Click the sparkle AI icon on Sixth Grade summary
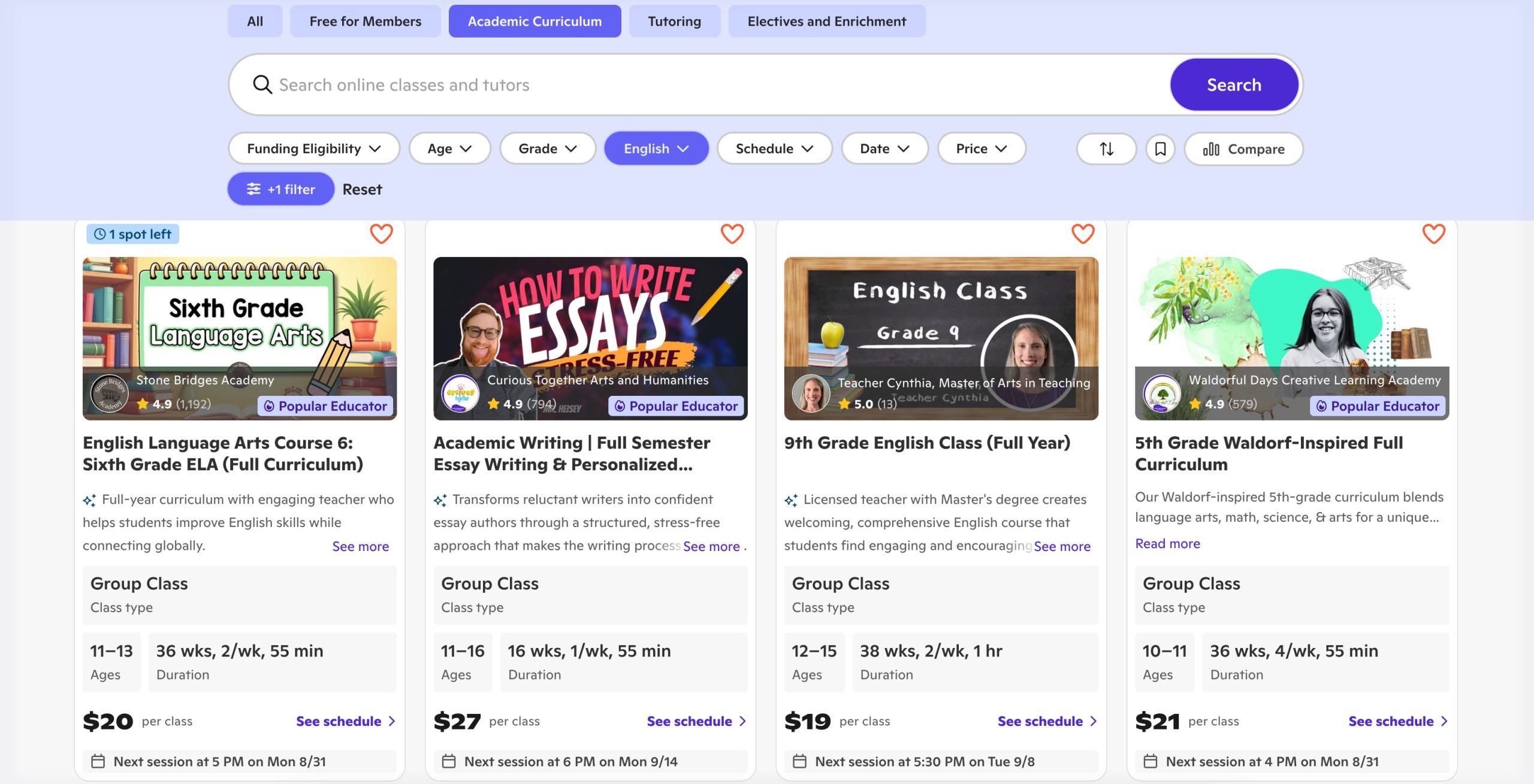Screen dimensions: 1534x784 [x=89, y=500]
